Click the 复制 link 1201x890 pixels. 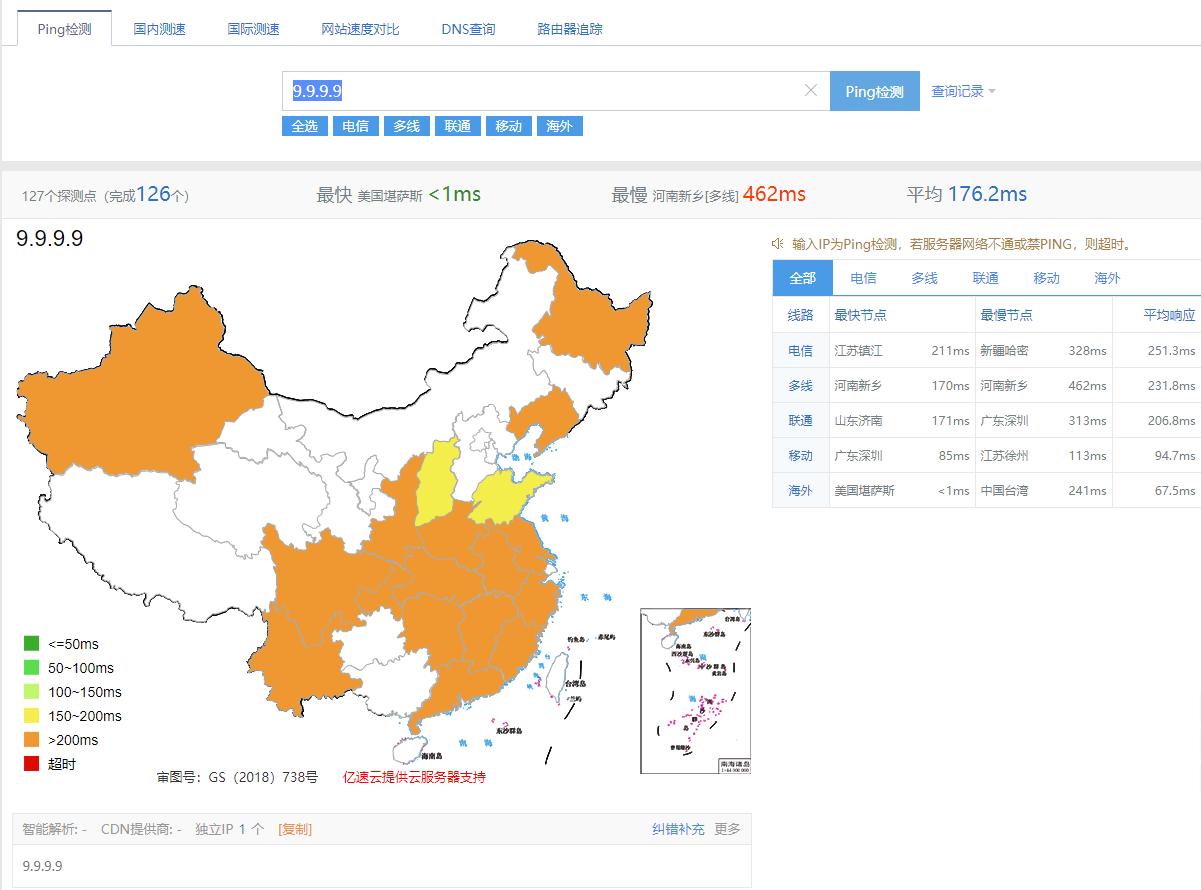pyautogui.click(x=295, y=829)
